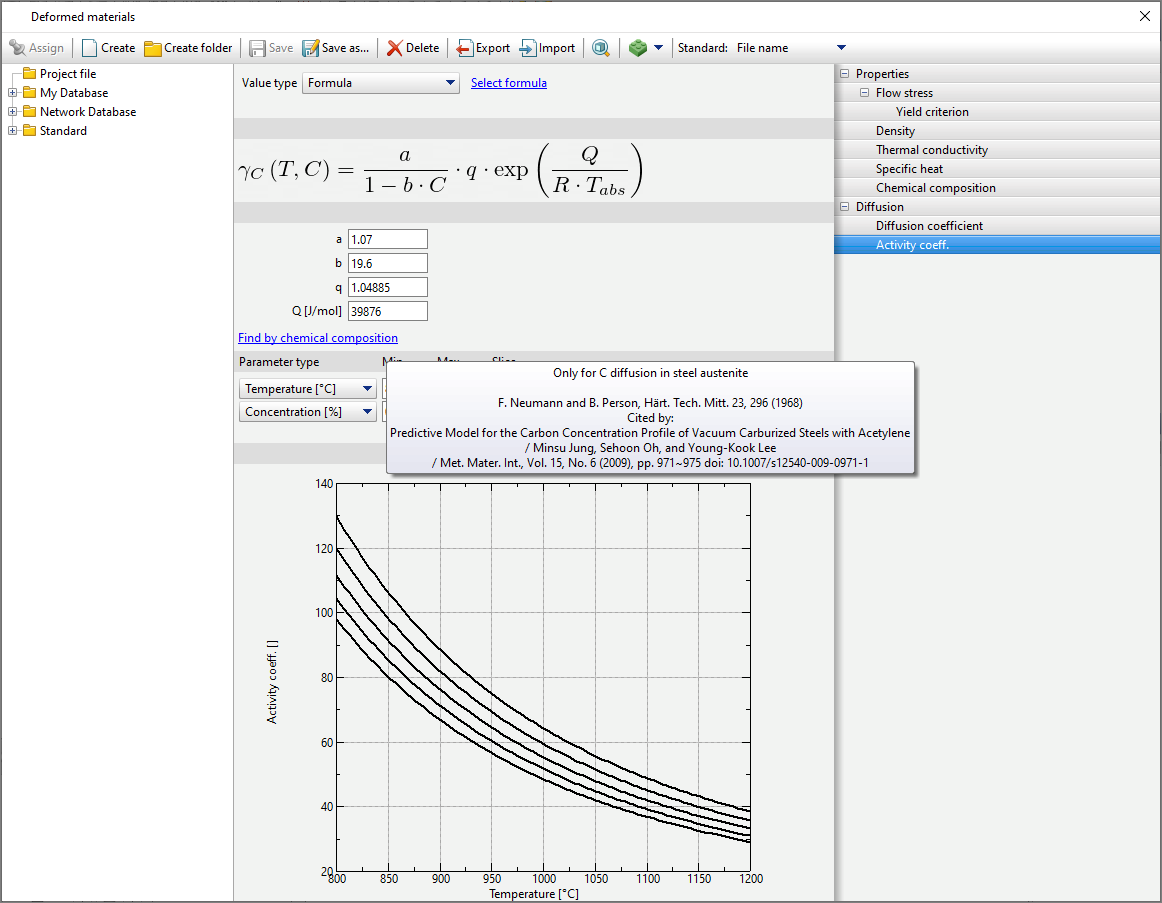1162x903 pixels.
Task: Expand the My Database tree node
Action: pyautogui.click(x=13, y=93)
